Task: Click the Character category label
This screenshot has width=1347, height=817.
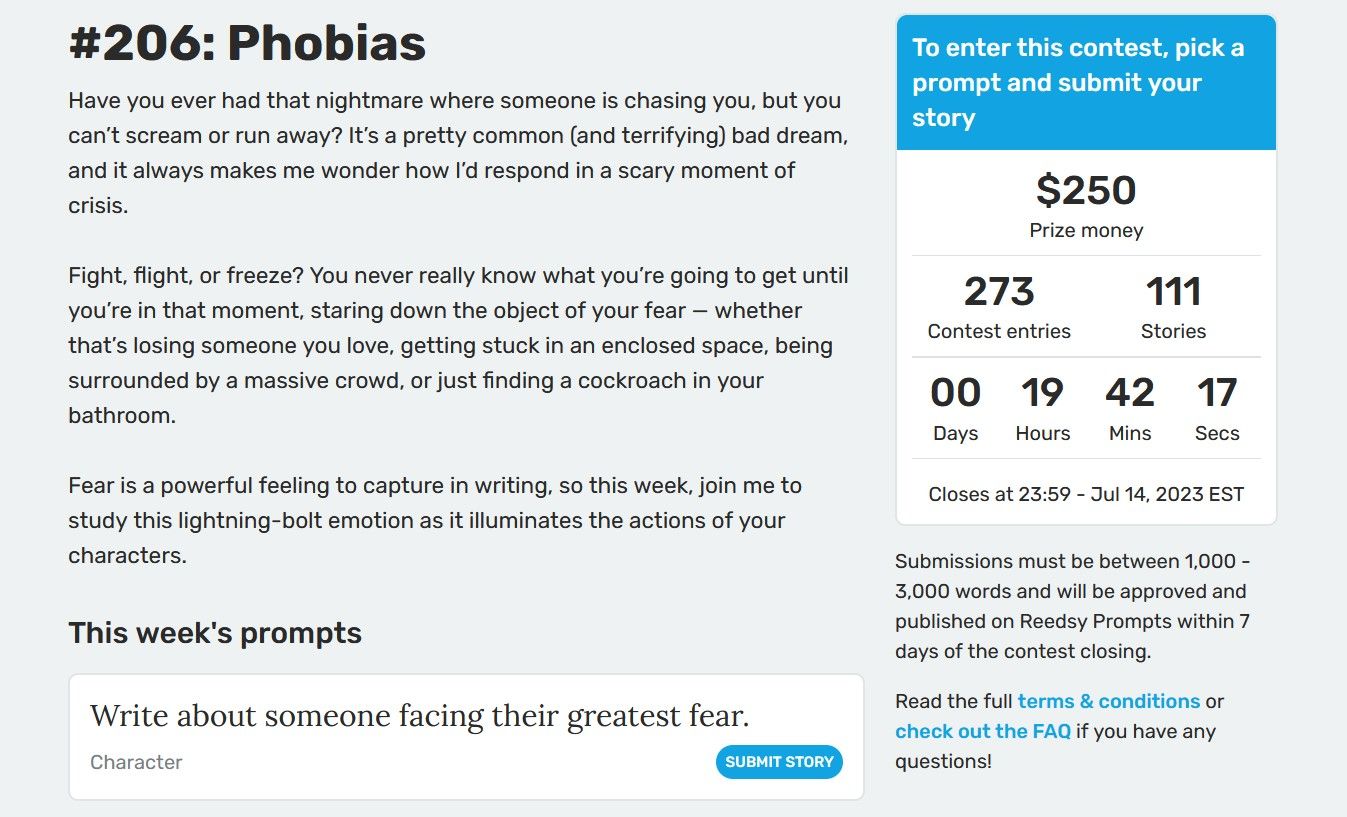Action: 136,762
